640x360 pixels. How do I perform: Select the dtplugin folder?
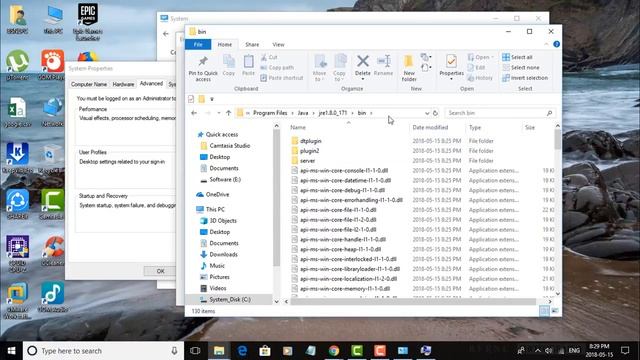coord(311,141)
